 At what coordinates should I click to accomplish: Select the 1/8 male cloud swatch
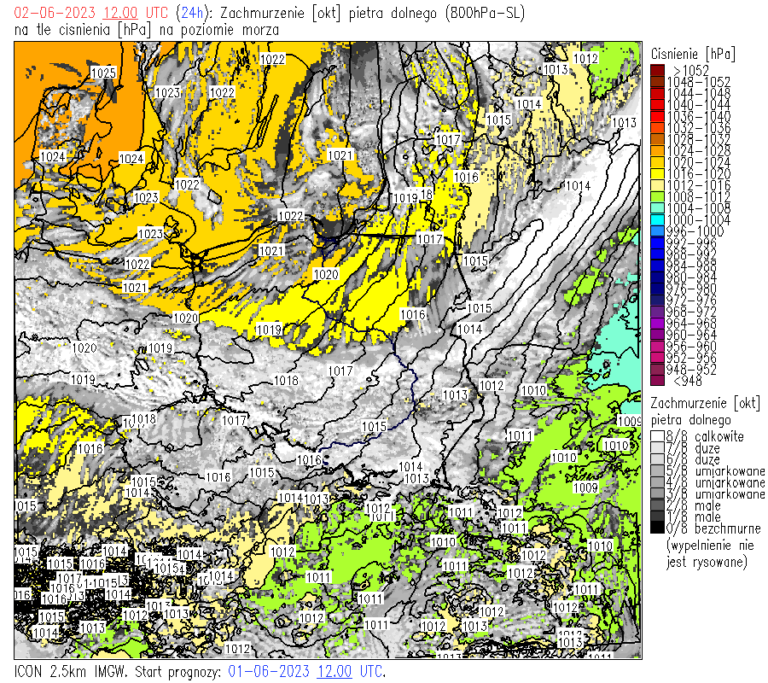657,517
